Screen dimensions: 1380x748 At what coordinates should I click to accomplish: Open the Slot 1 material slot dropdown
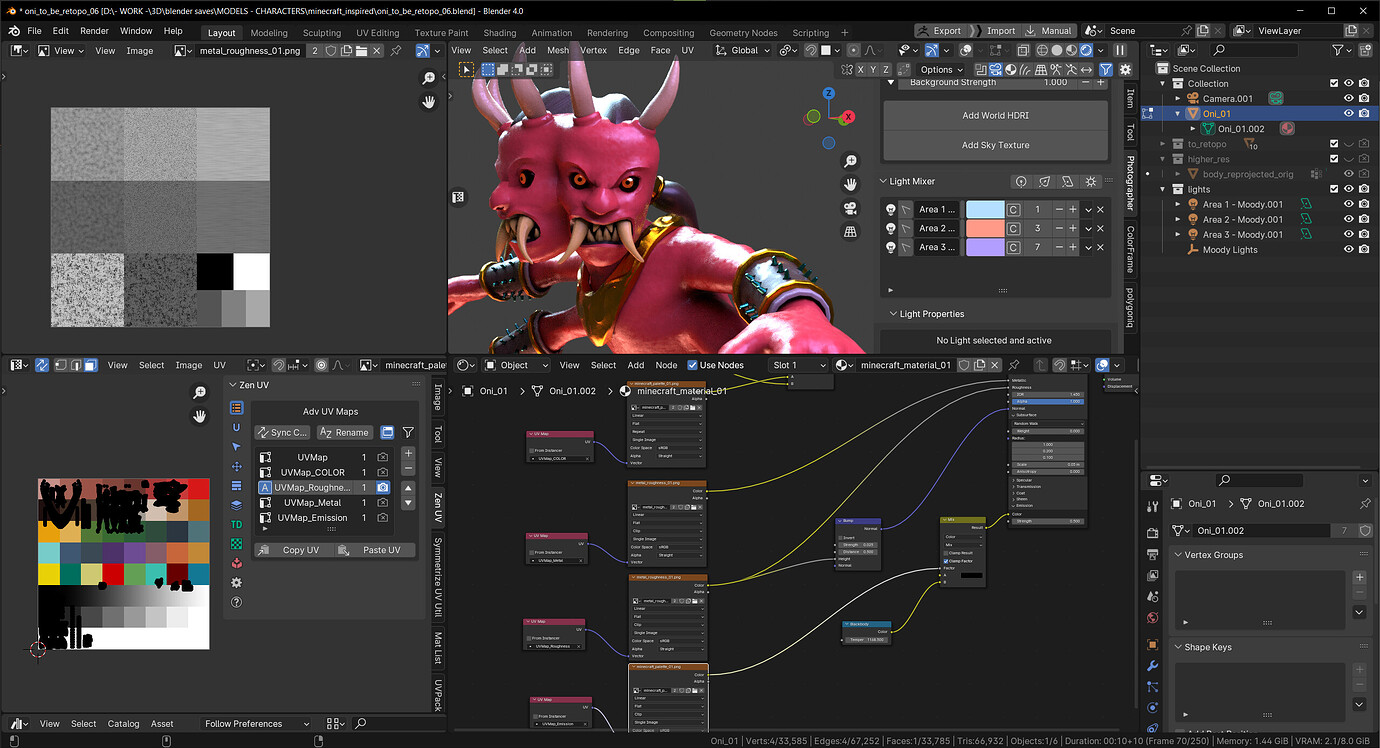[x=800, y=365]
